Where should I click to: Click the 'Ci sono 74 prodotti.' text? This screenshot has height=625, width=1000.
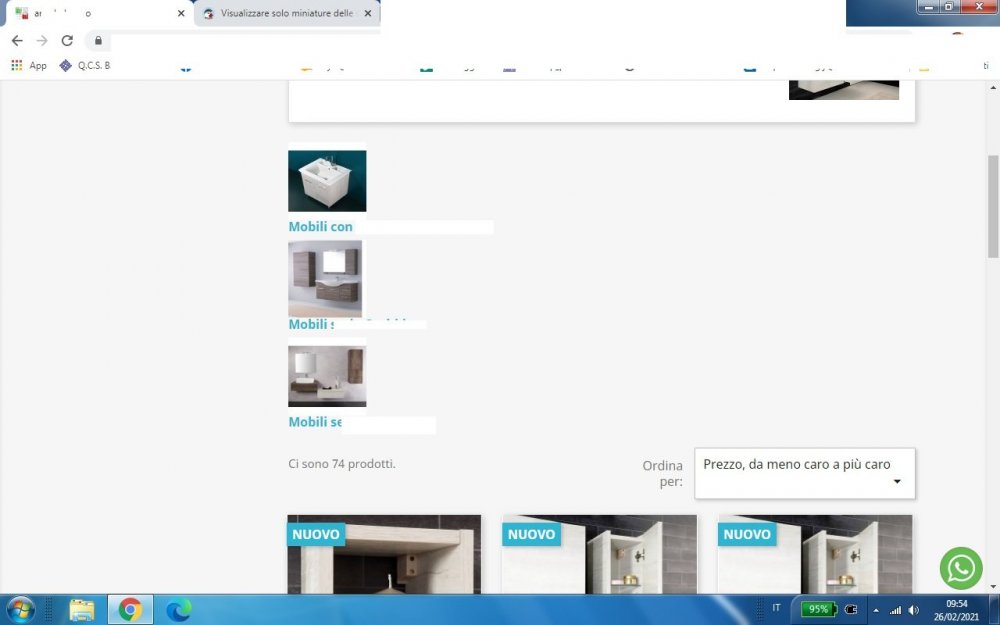tap(342, 464)
